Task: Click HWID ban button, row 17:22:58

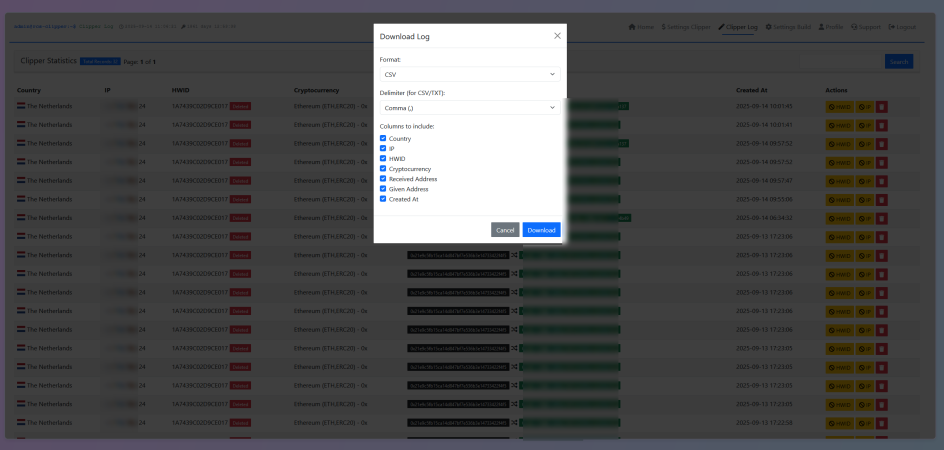Action: point(839,423)
